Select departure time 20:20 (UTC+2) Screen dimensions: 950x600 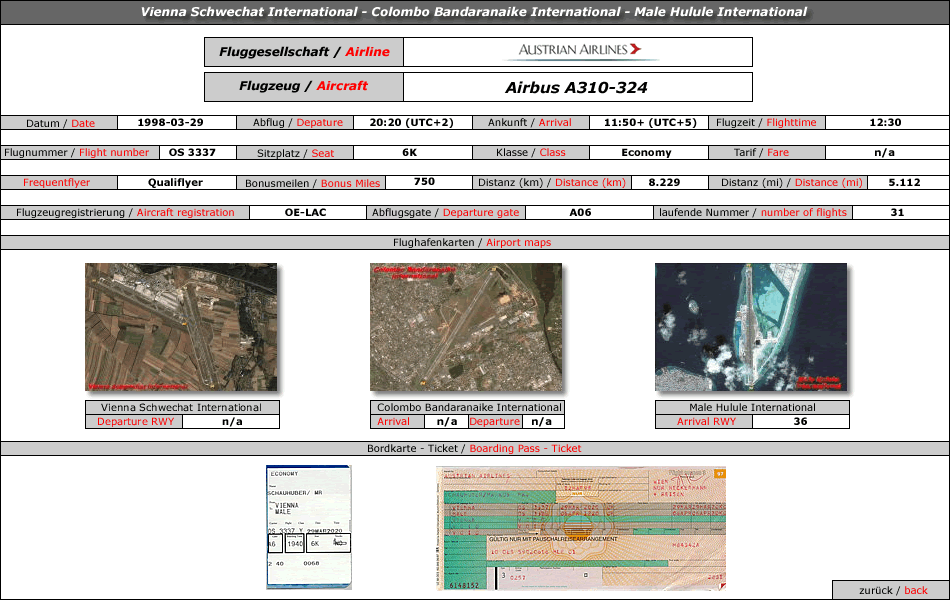click(411, 122)
